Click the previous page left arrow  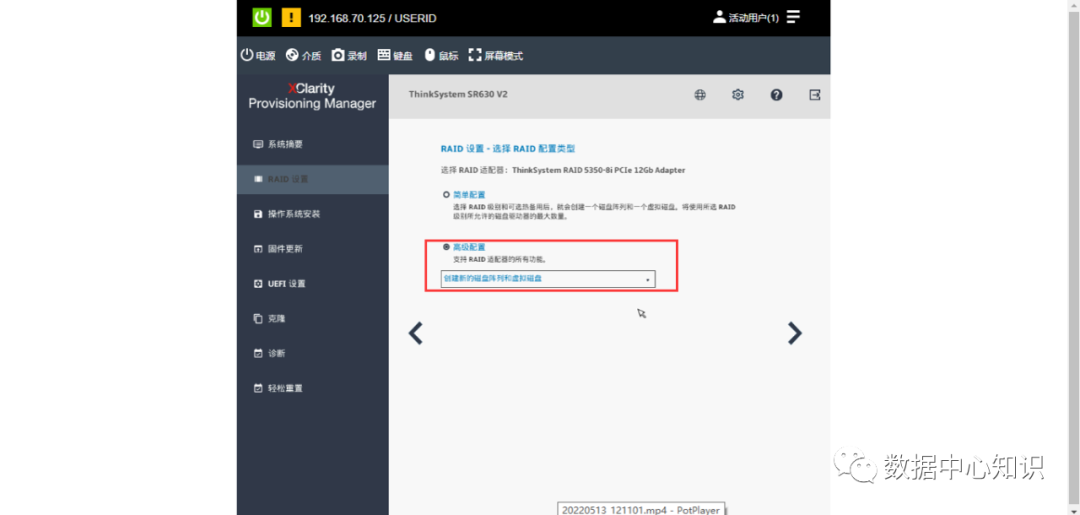415,333
